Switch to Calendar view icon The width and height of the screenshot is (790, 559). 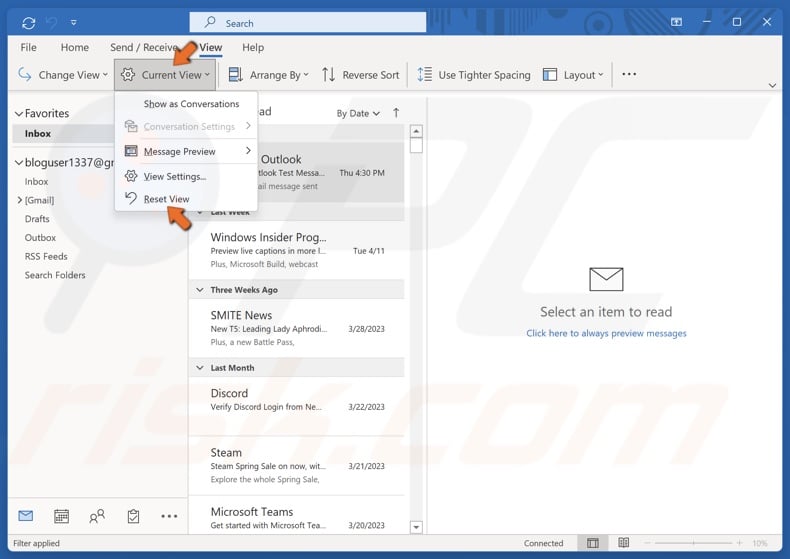tap(61, 516)
